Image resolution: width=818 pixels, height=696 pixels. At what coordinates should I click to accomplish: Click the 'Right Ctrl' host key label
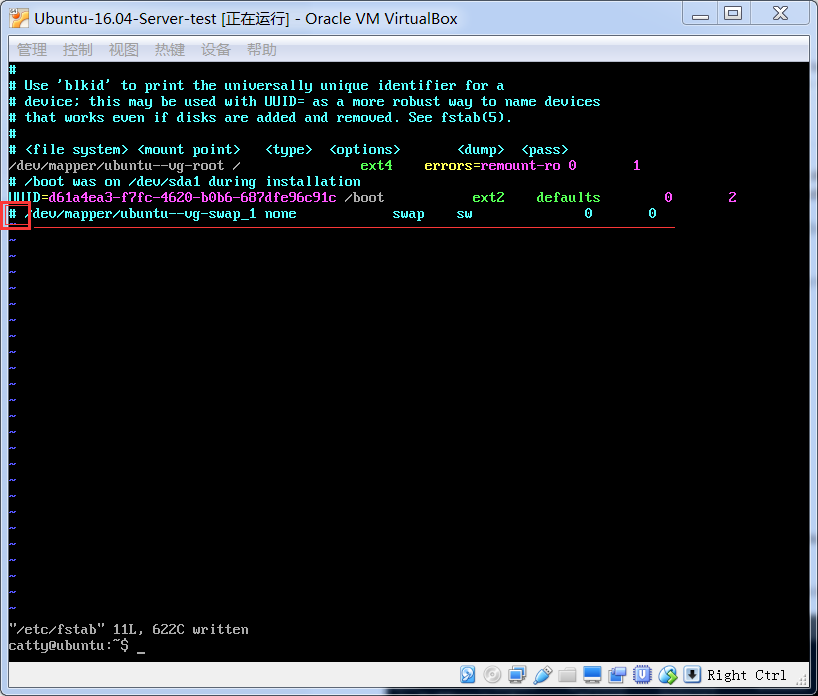[x=747, y=675]
